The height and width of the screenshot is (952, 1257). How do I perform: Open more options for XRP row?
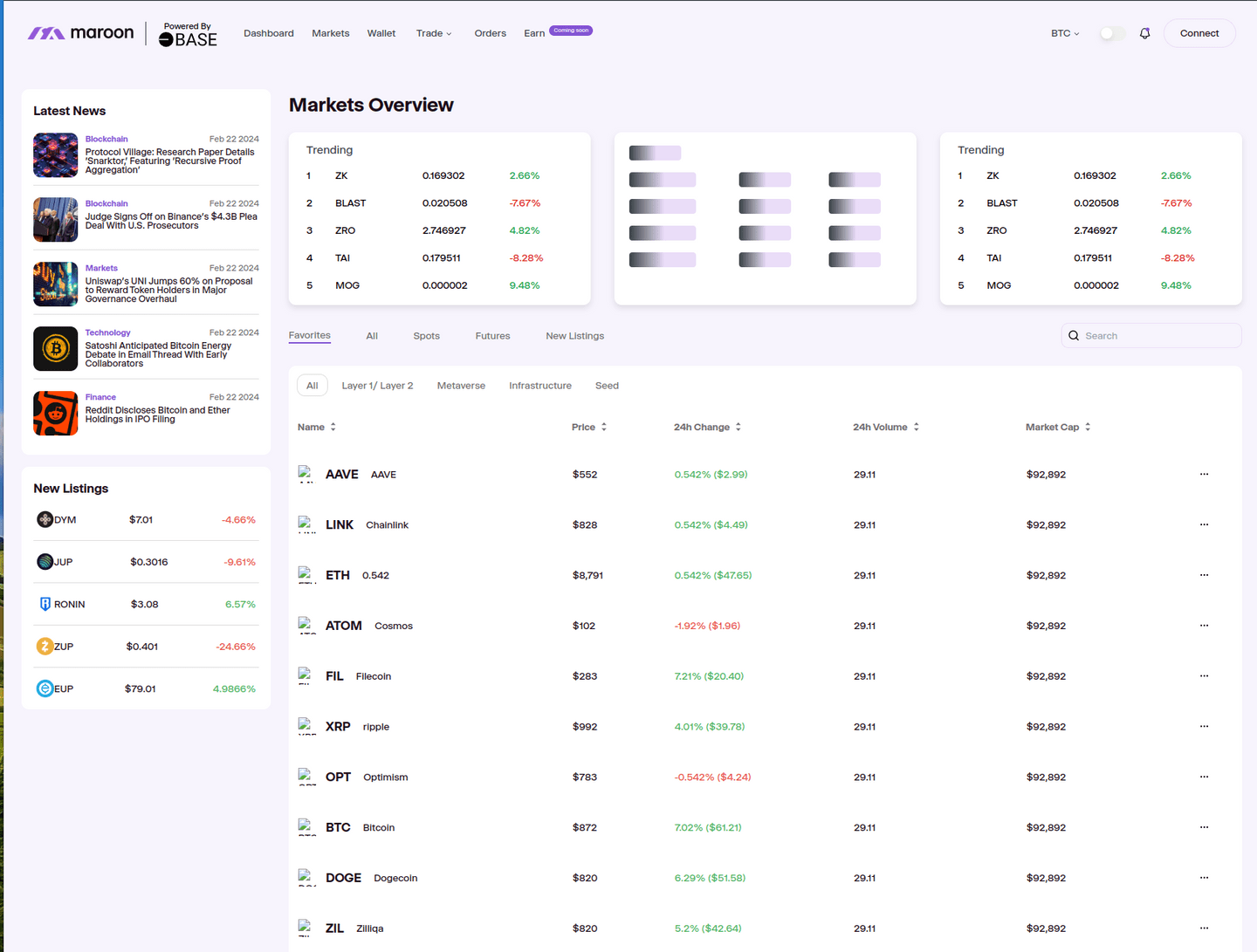(1204, 726)
